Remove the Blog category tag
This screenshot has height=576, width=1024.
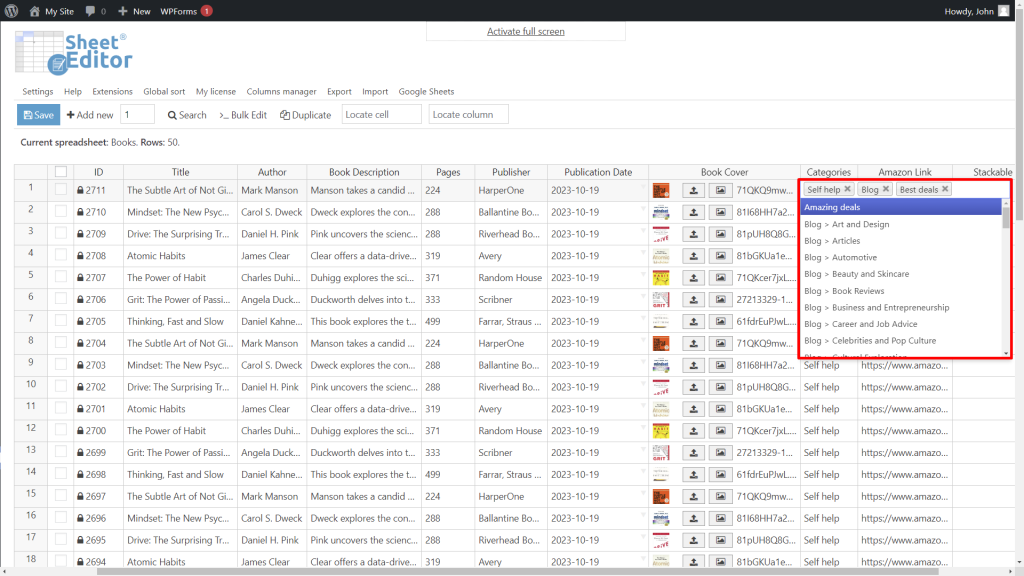tap(886, 189)
